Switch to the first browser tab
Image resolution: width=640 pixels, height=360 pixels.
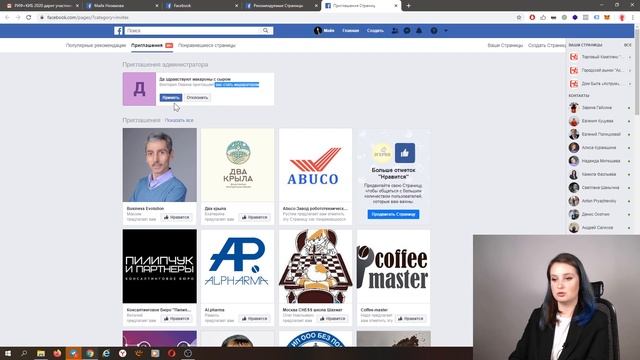pyautogui.click(x=42, y=6)
